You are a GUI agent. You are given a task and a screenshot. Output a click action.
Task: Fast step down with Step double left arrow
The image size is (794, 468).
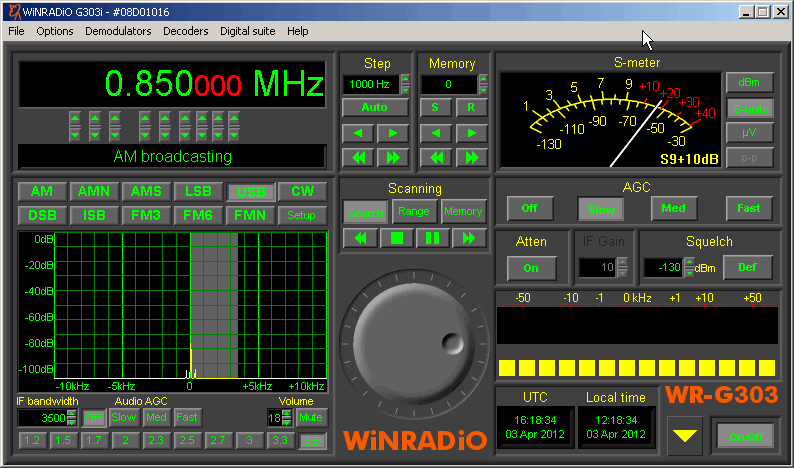pos(358,158)
